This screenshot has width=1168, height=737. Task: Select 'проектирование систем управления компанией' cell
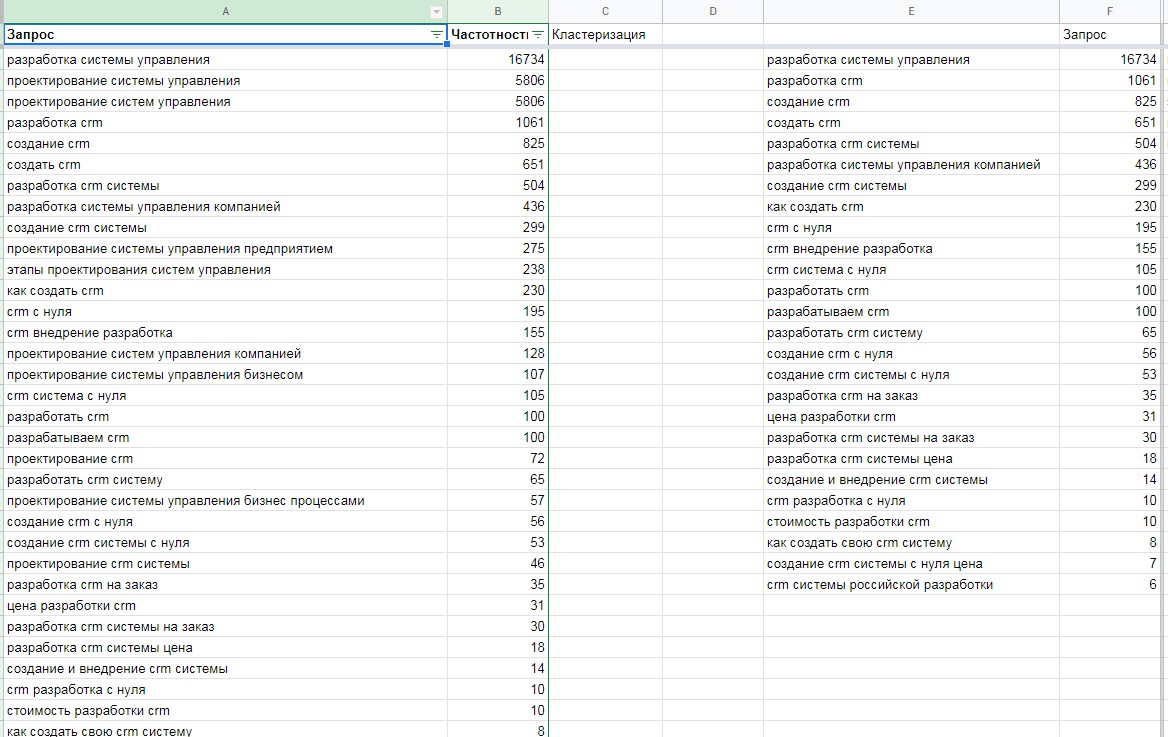click(x=226, y=353)
